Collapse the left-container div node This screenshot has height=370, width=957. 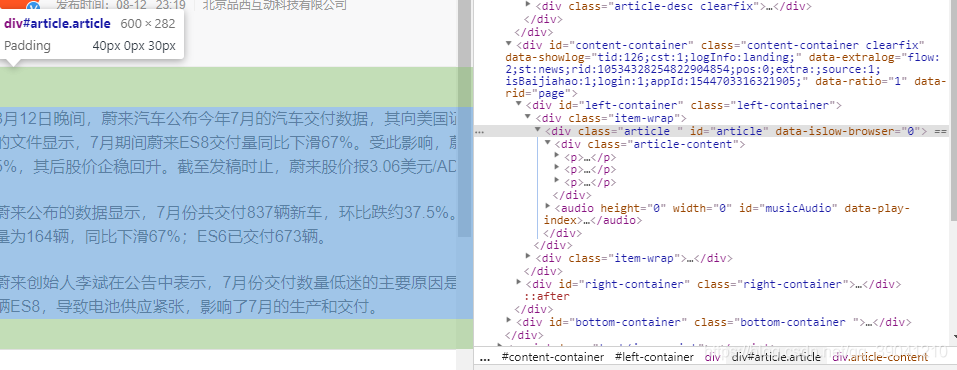(519, 105)
